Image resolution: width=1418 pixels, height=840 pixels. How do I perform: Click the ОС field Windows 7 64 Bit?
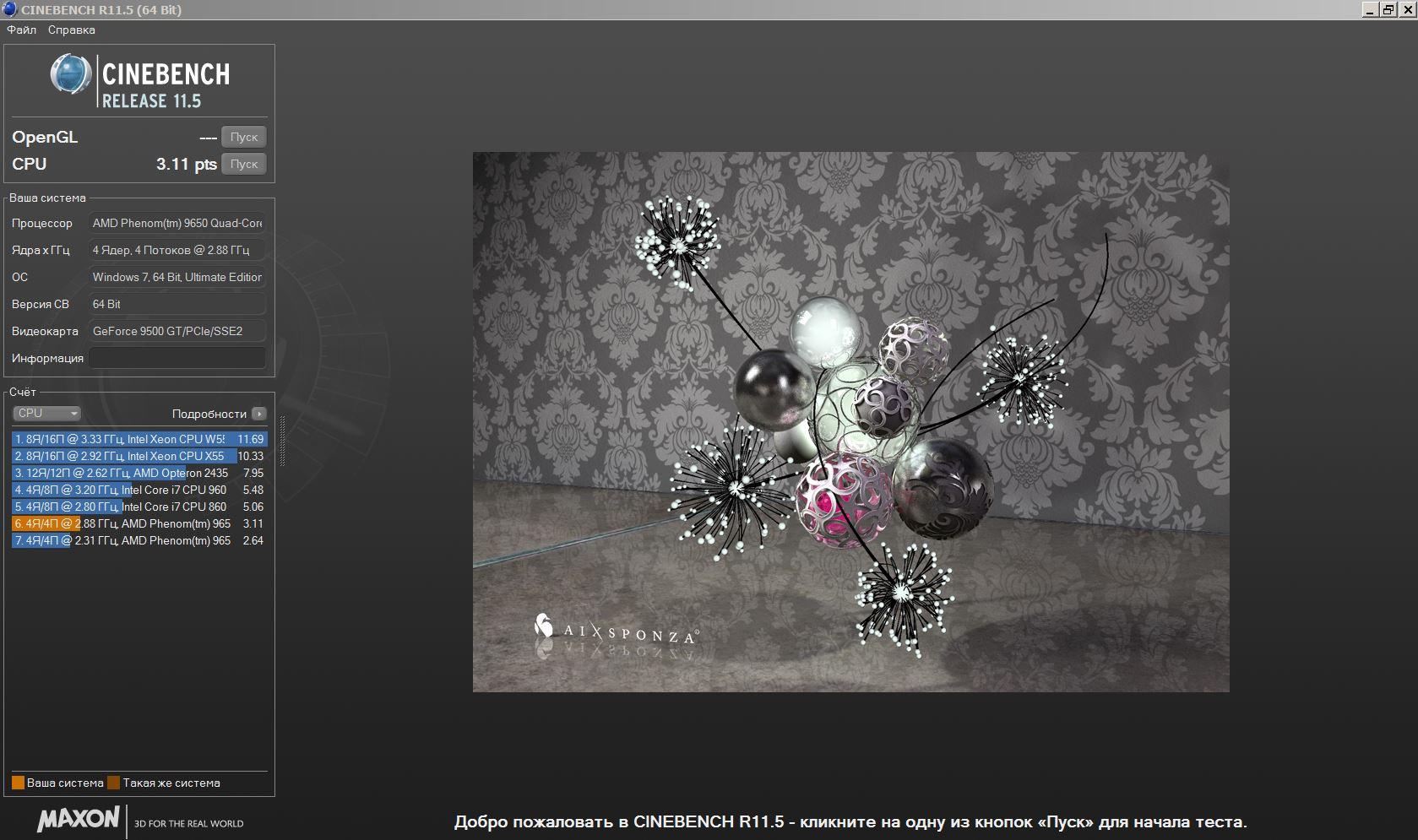177,277
